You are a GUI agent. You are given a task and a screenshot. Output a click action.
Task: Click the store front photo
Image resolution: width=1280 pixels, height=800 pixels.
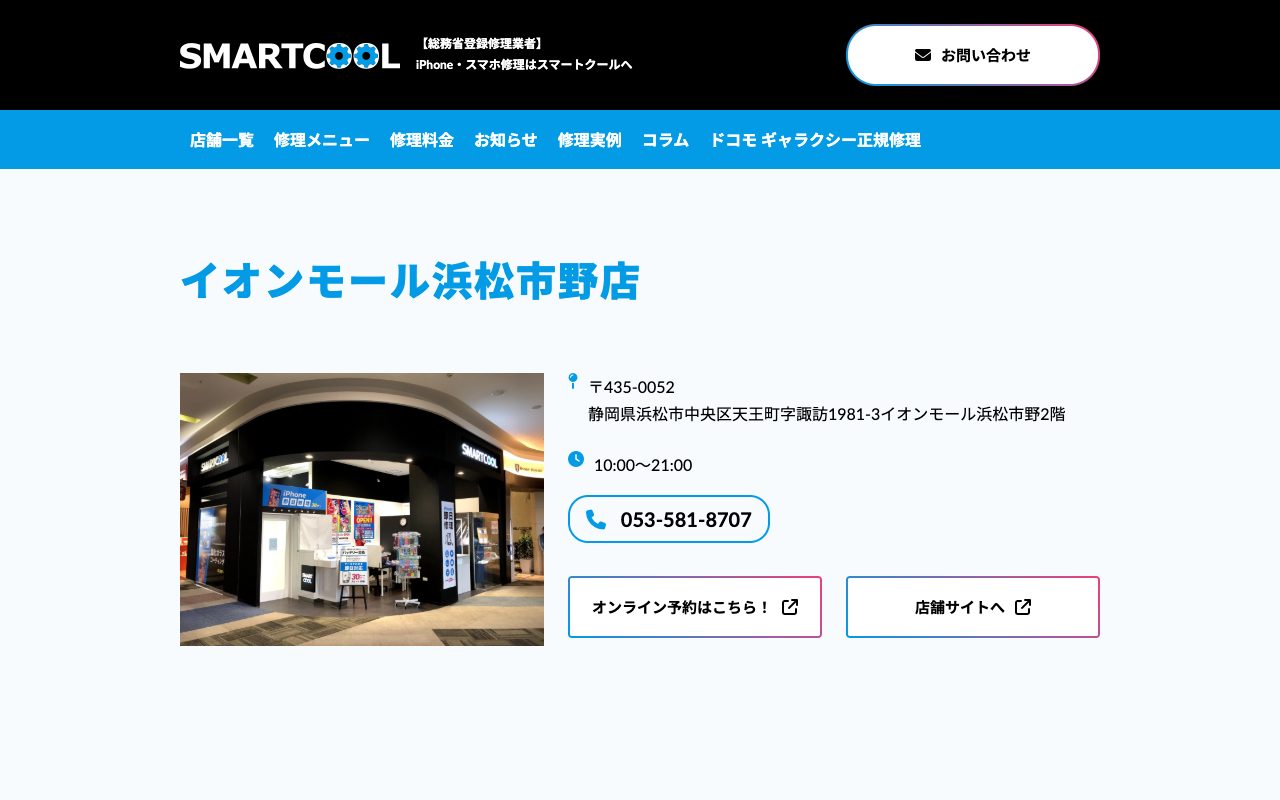(362, 509)
